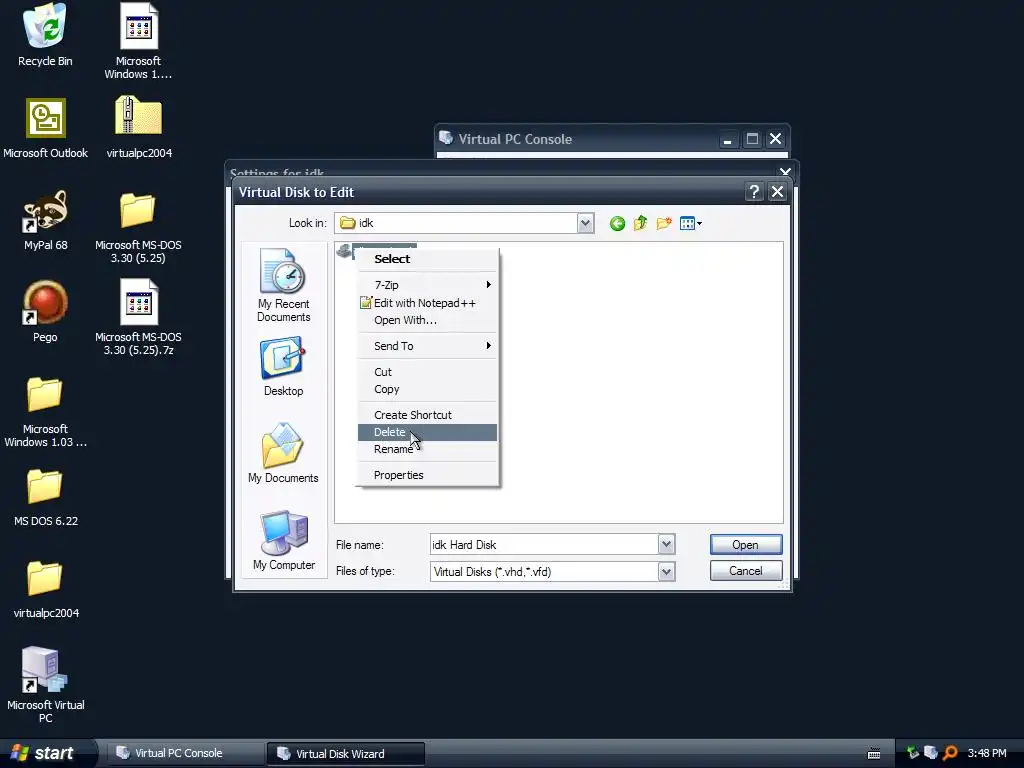Click the orange magnifier tray icon
1024x768 pixels.
[x=950, y=753]
